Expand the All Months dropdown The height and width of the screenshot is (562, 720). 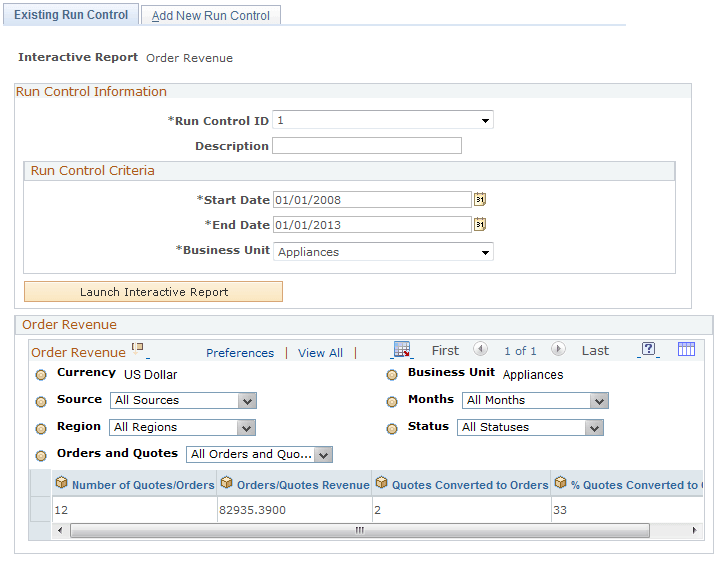535,400
